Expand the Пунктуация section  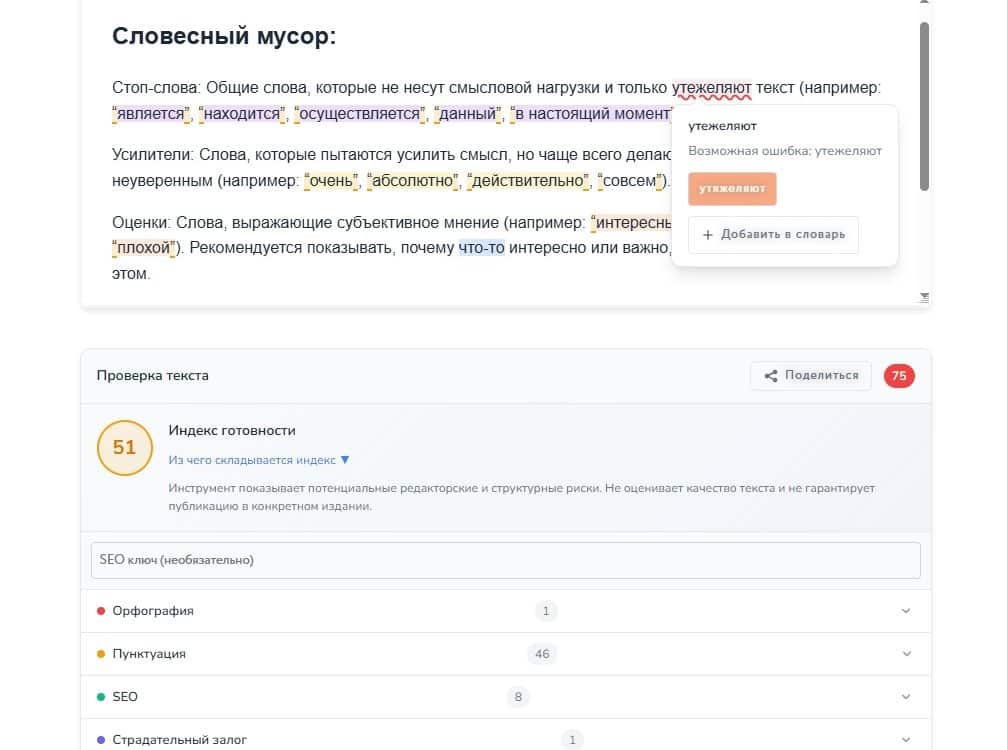905,653
